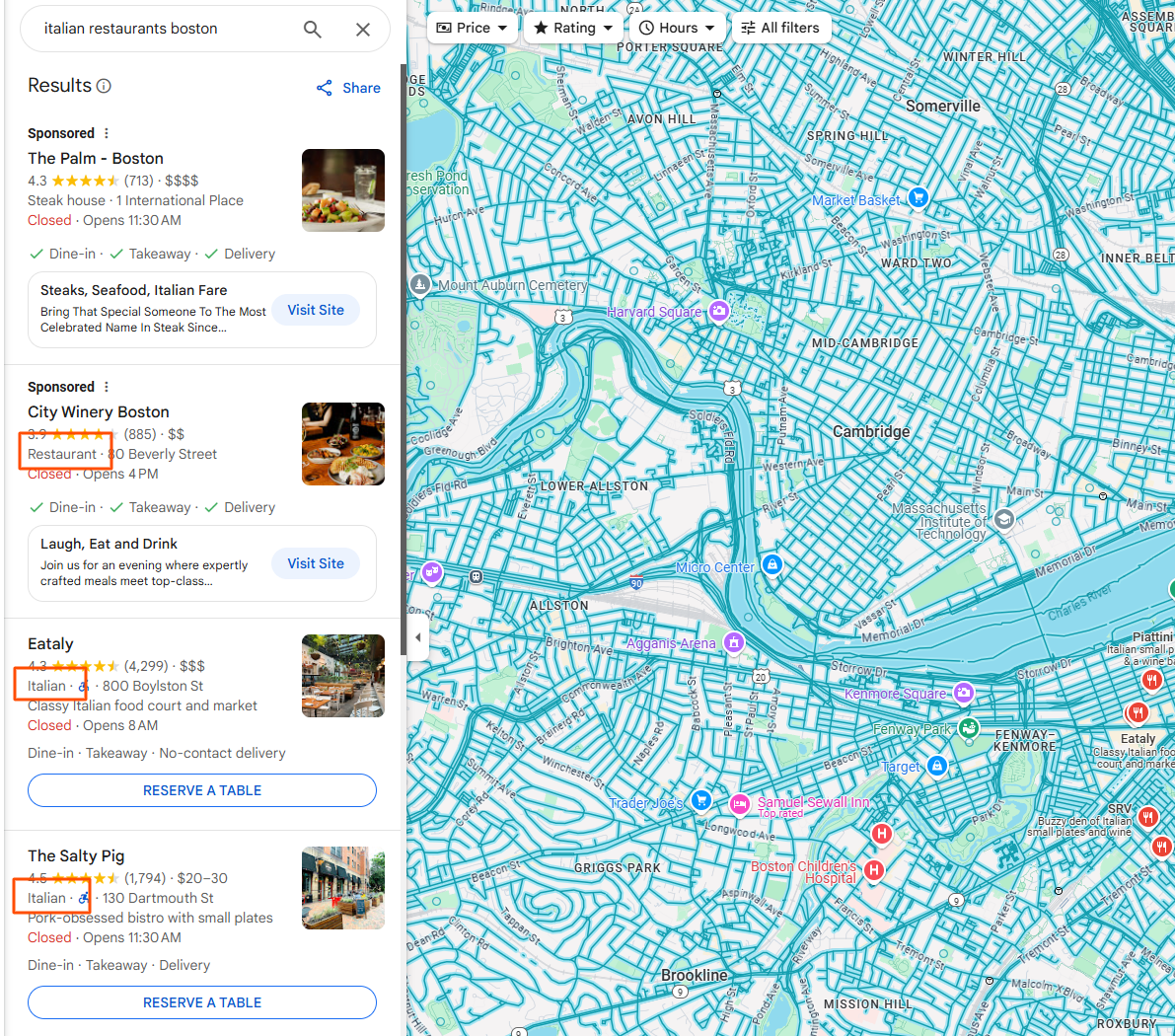Click Visit Site for City Winery Boston
1175x1036 pixels.
click(315, 563)
